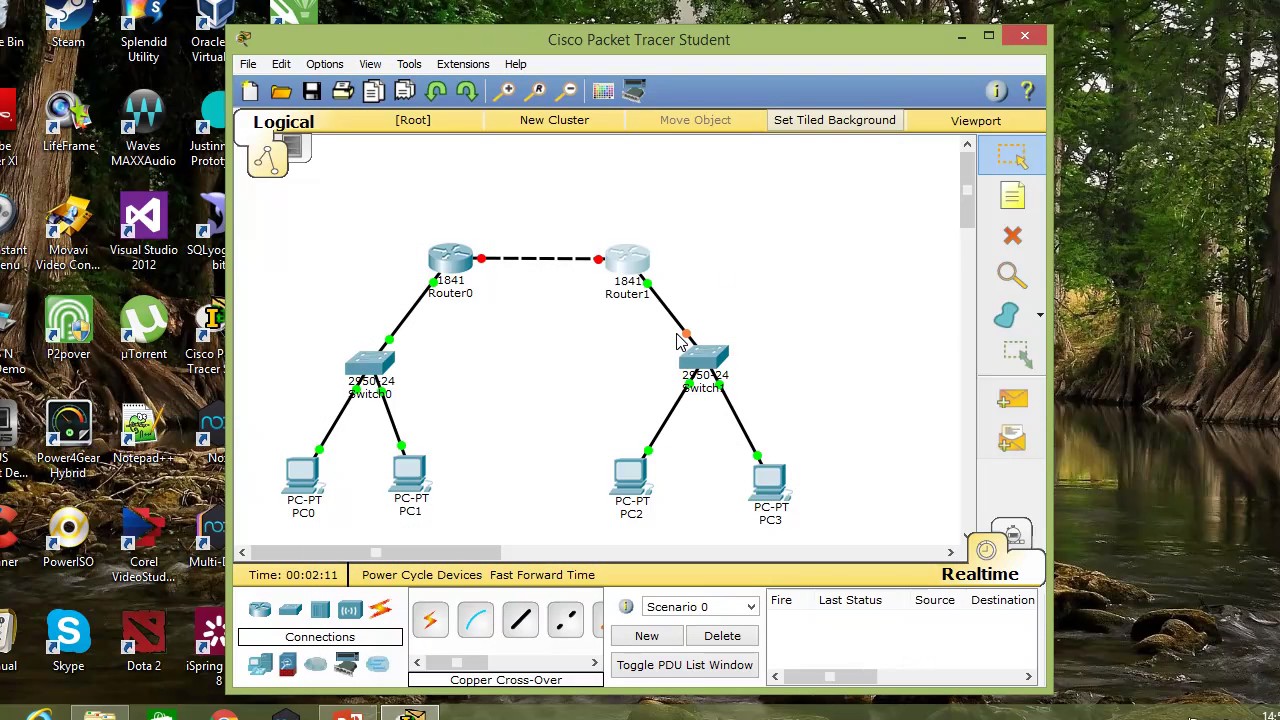The width and height of the screenshot is (1280, 720).
Task: Click the Paste toolbar icon
Action: 405,92
